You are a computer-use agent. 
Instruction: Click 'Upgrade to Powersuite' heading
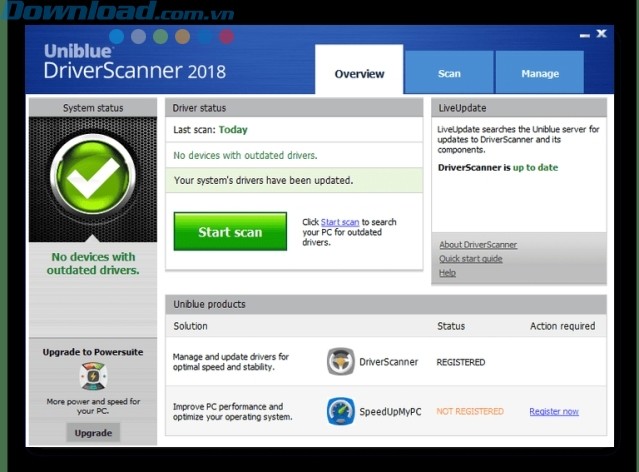tap(93, 352)
